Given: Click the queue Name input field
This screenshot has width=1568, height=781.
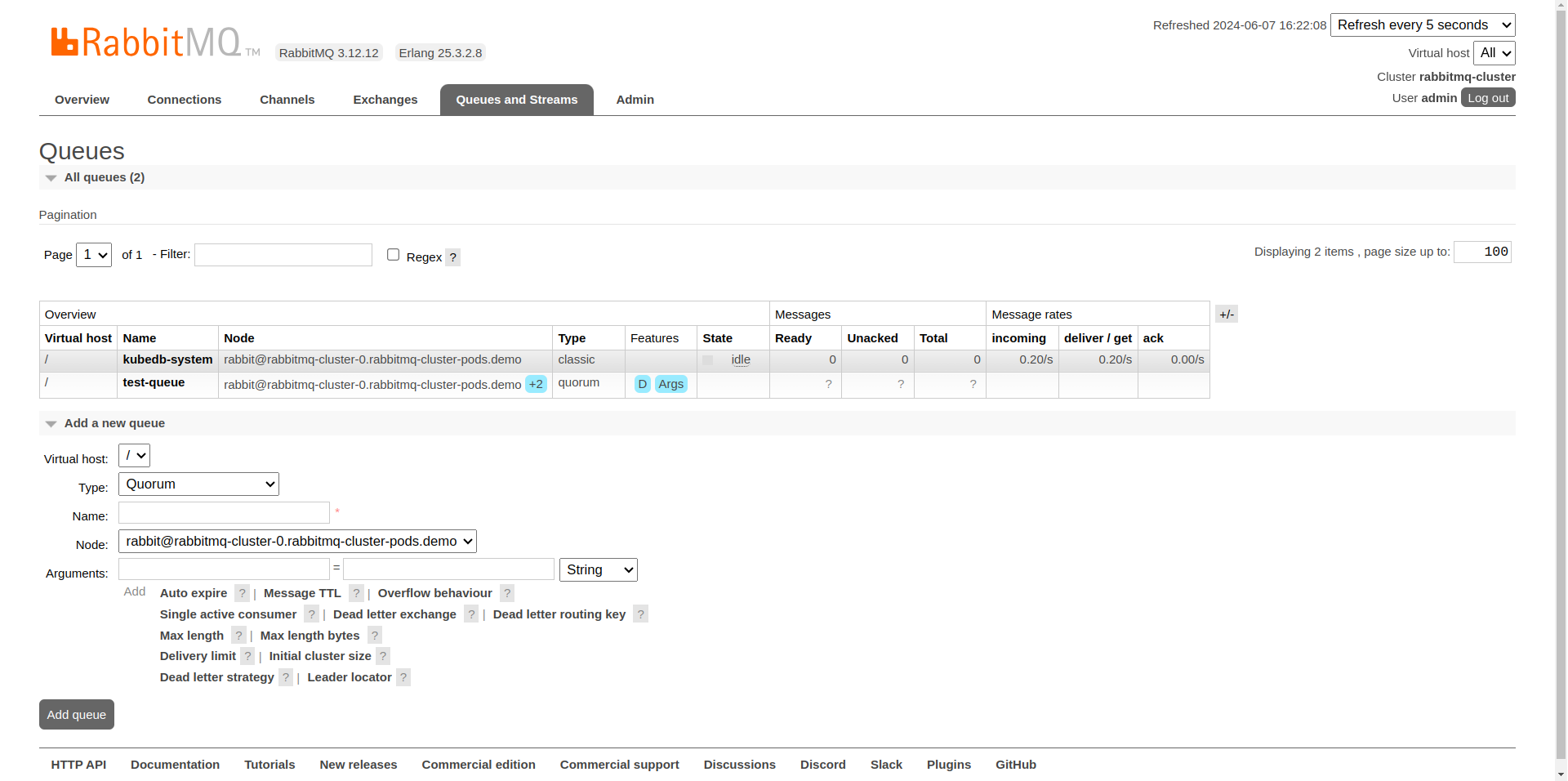Looking at the screenshot, I should (224, 513).
